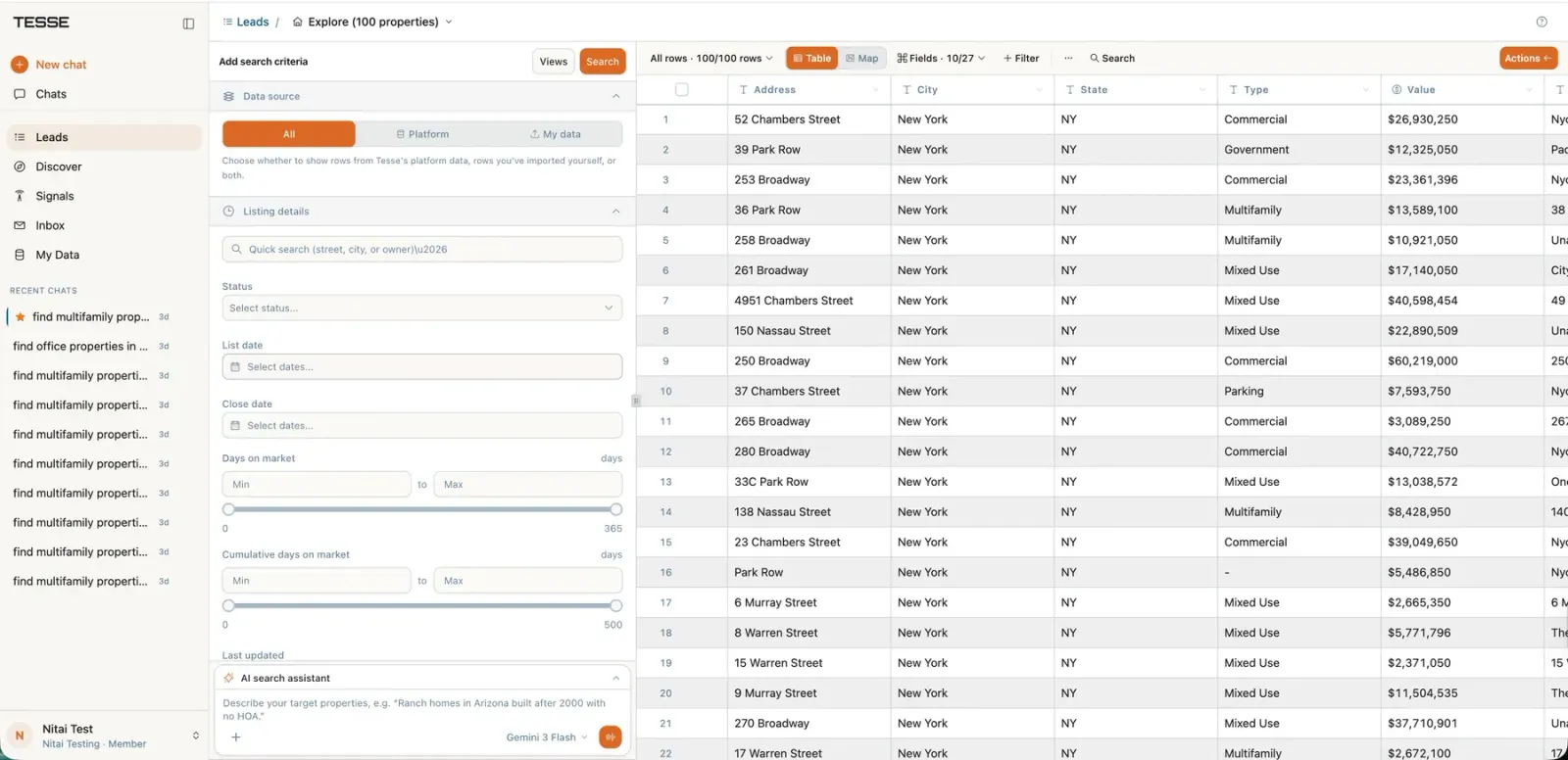Open Chats from the sidebar
This screenshot has height=760, width=1568.
tap(51, 94)
